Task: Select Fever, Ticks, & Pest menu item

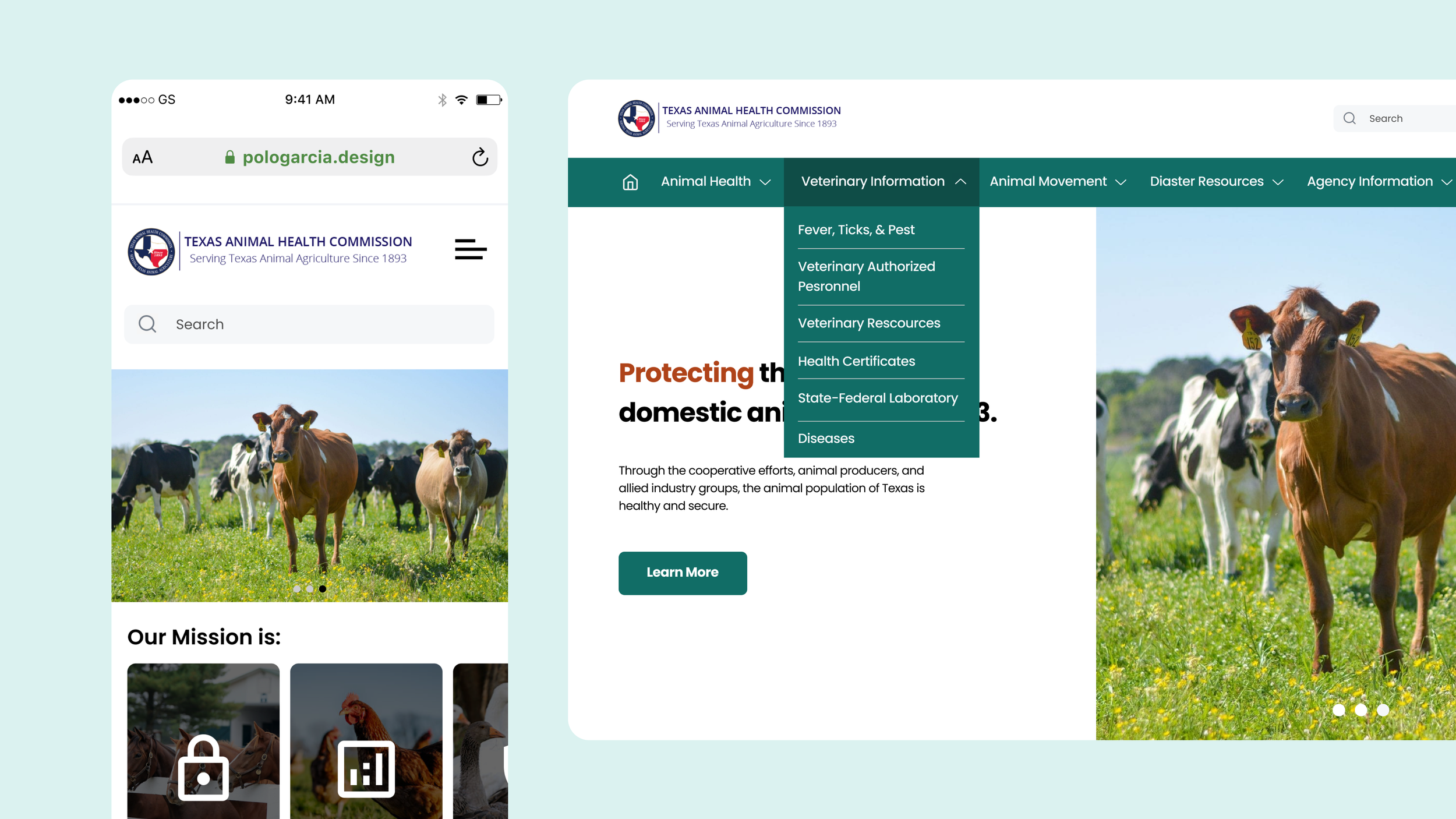Action: [856, 230]
